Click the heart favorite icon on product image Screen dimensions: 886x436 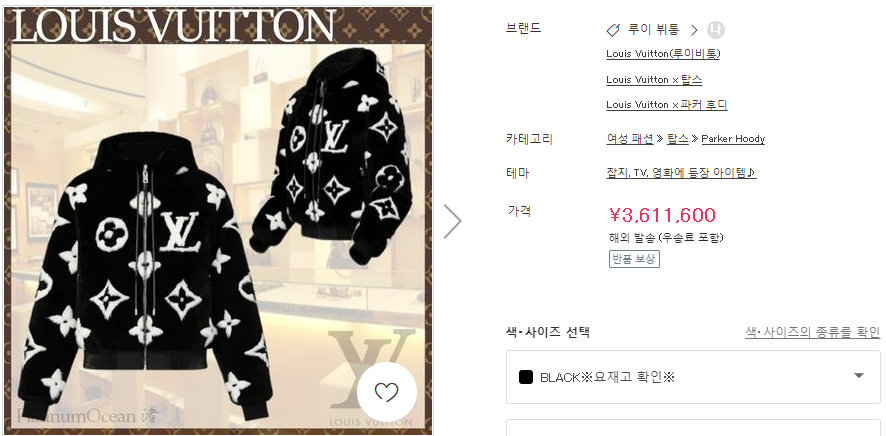pyautogui.click(x=387, y=392)
